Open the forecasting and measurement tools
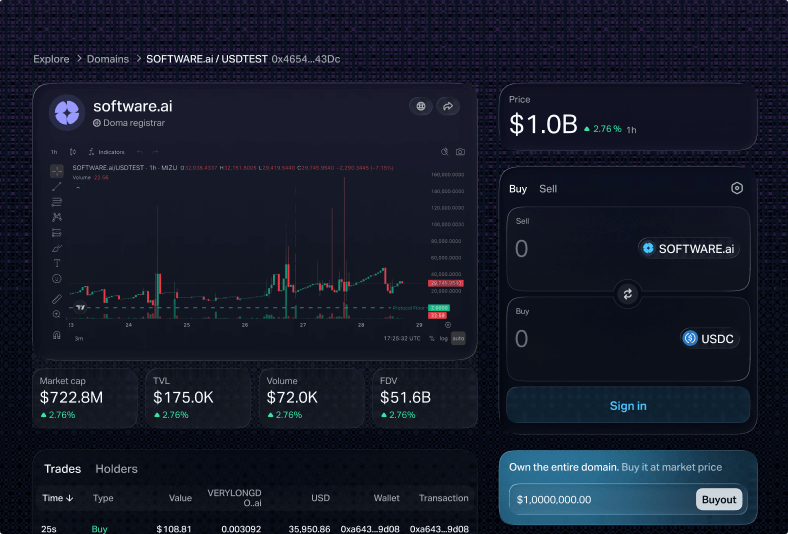 [57, 233]
